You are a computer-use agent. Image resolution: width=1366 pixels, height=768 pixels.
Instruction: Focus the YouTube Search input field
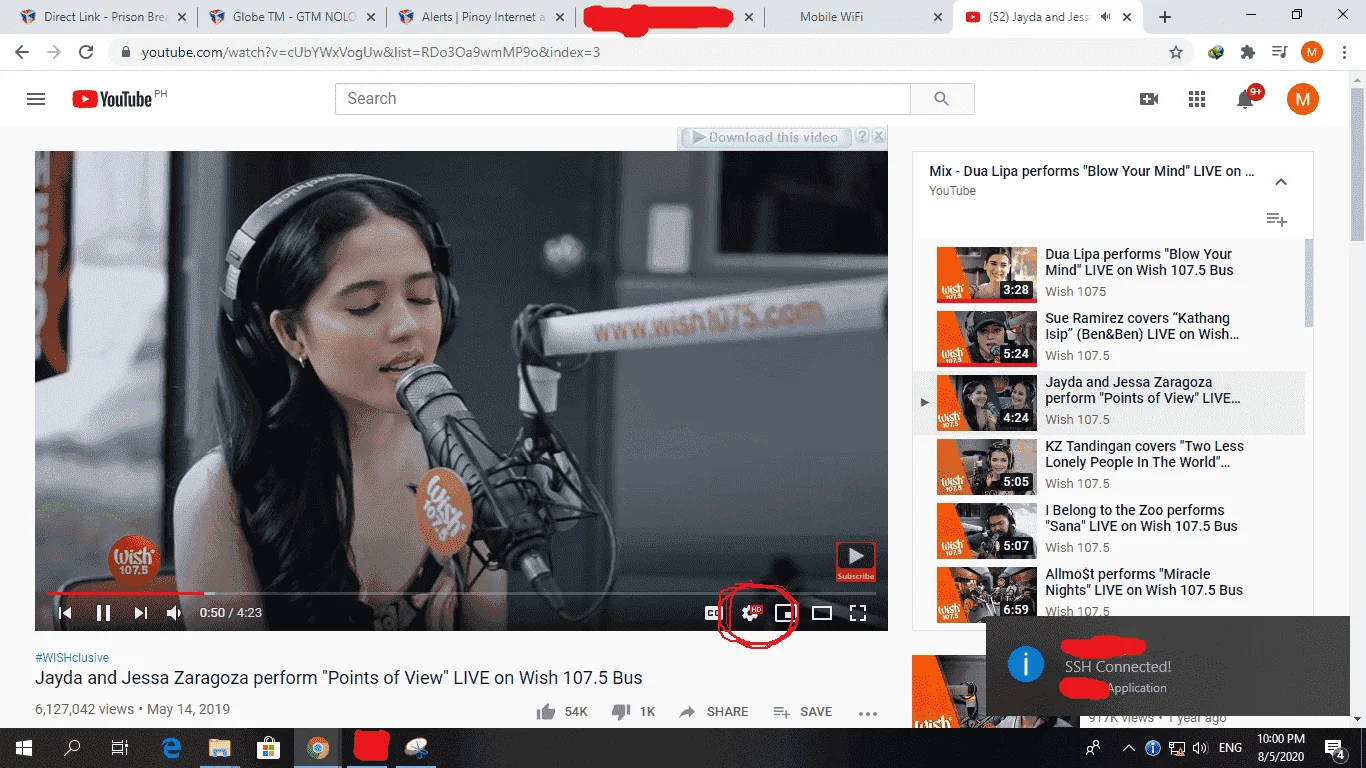pyautogui.click(x=622, y=99)
